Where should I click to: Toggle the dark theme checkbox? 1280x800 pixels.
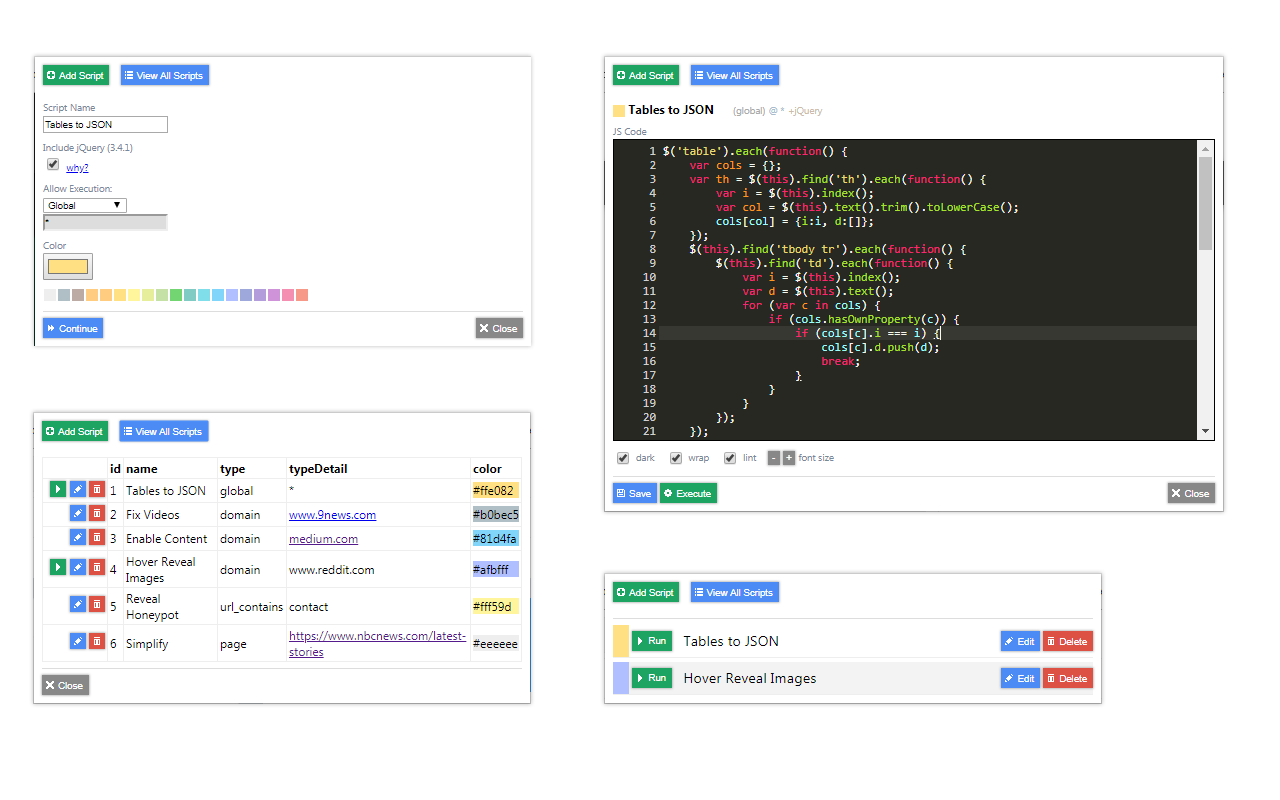[x=623, y=458]
